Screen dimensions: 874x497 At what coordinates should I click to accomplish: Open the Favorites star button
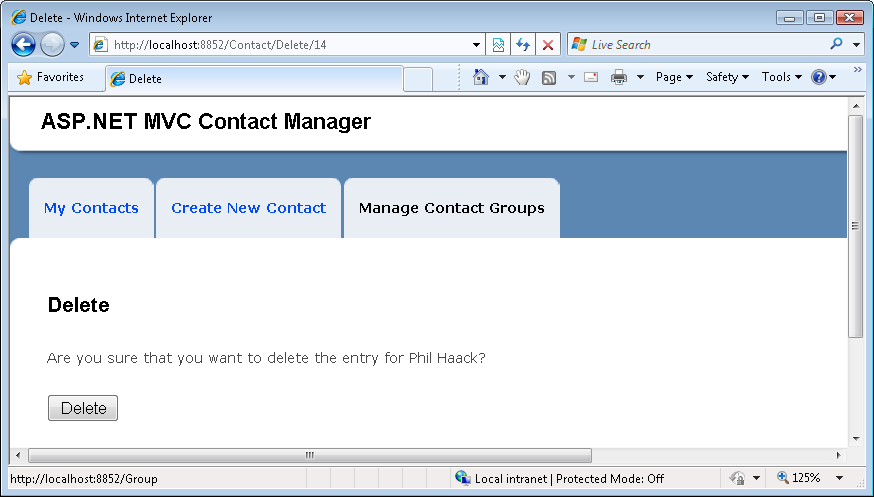tap(50, 77)
